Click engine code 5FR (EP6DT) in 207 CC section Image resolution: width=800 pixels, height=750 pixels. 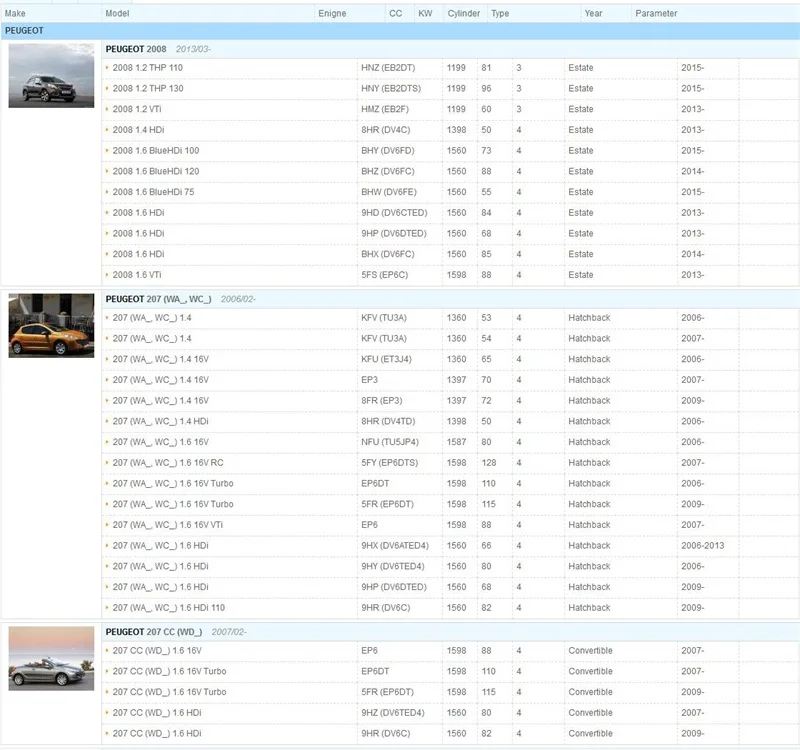point(387,692)
